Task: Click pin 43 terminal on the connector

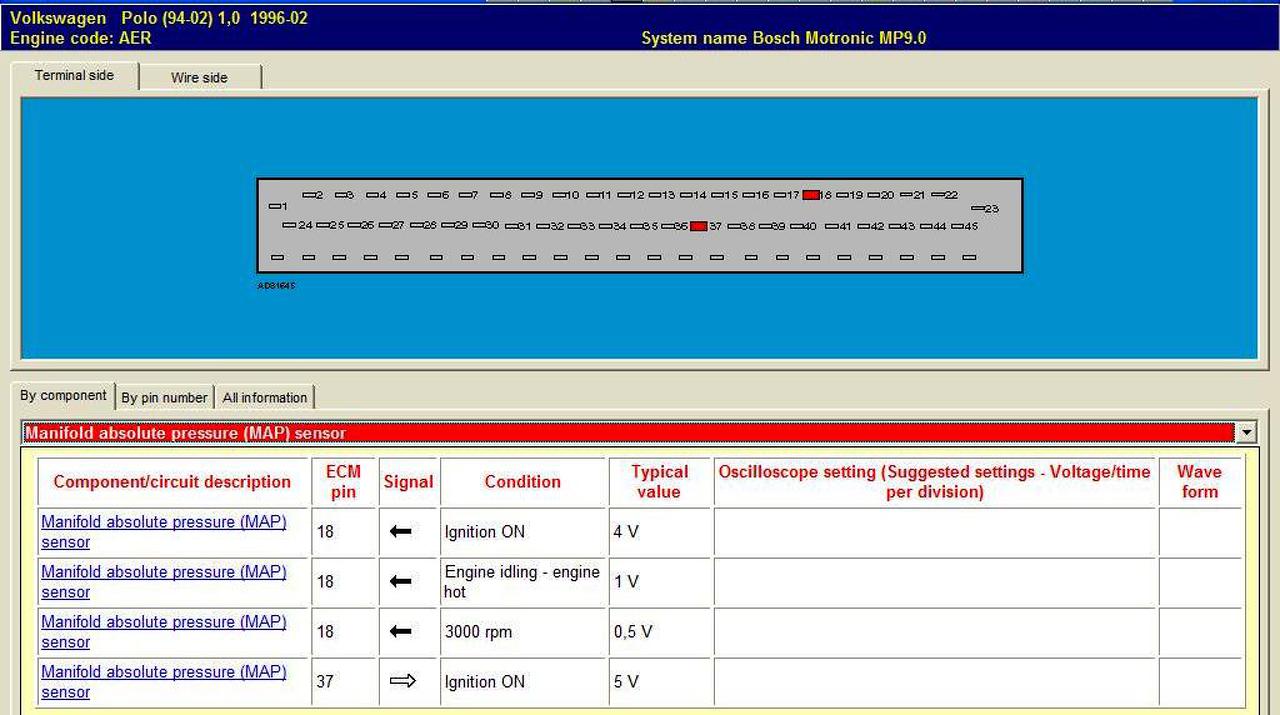Action: click(x=895, y=226)
